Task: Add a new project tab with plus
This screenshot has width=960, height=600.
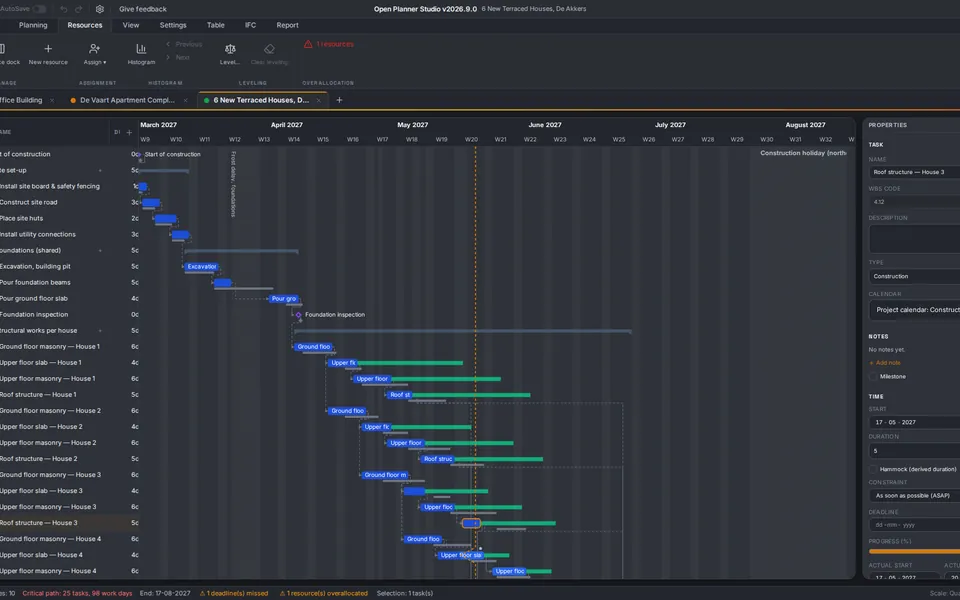Action: point(339,100)
